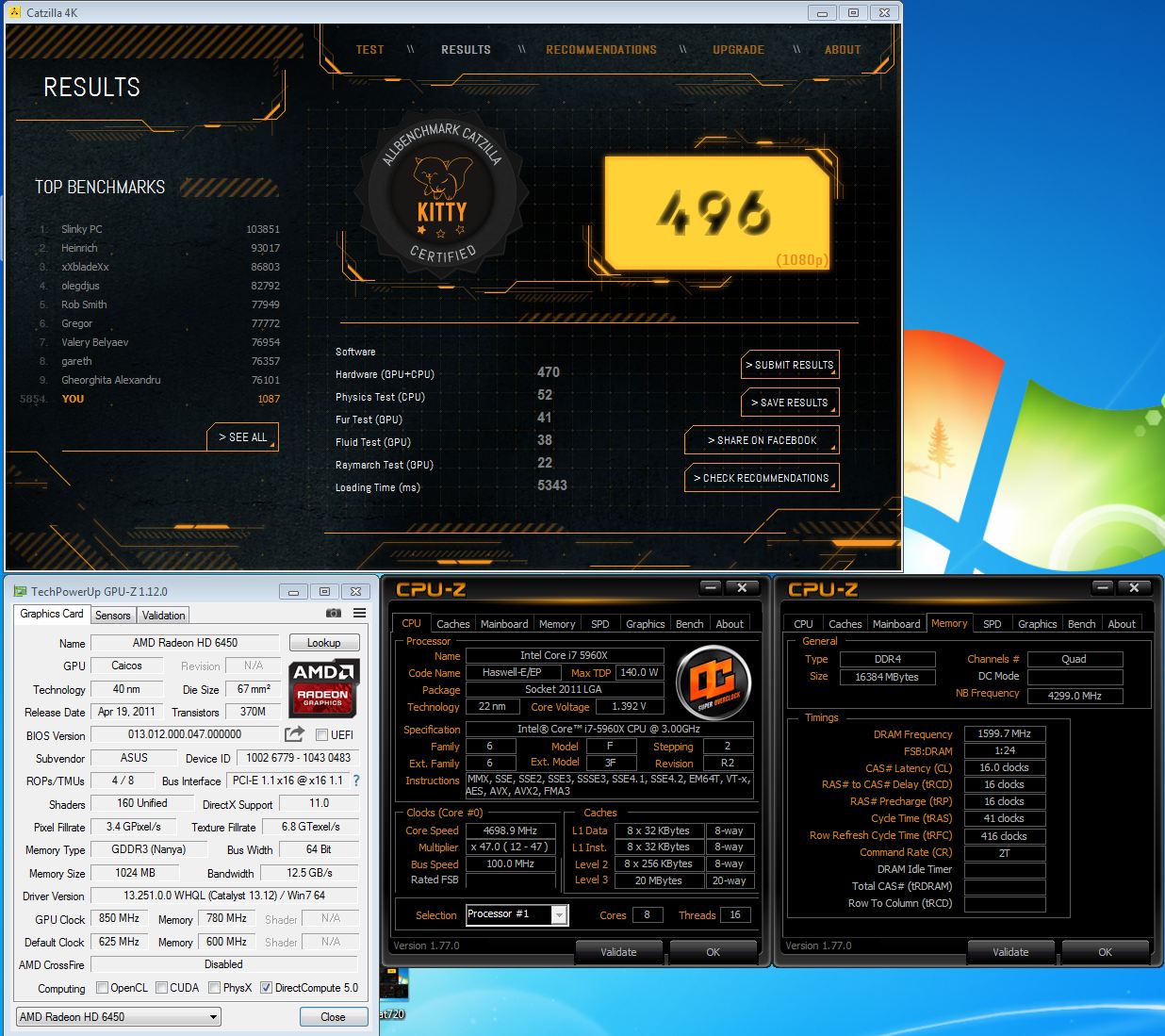Select Heinrich in top benchmarks list
Image resolution: width=1165 pixels, height=1036 pixels.
click(x=160, y=248)
